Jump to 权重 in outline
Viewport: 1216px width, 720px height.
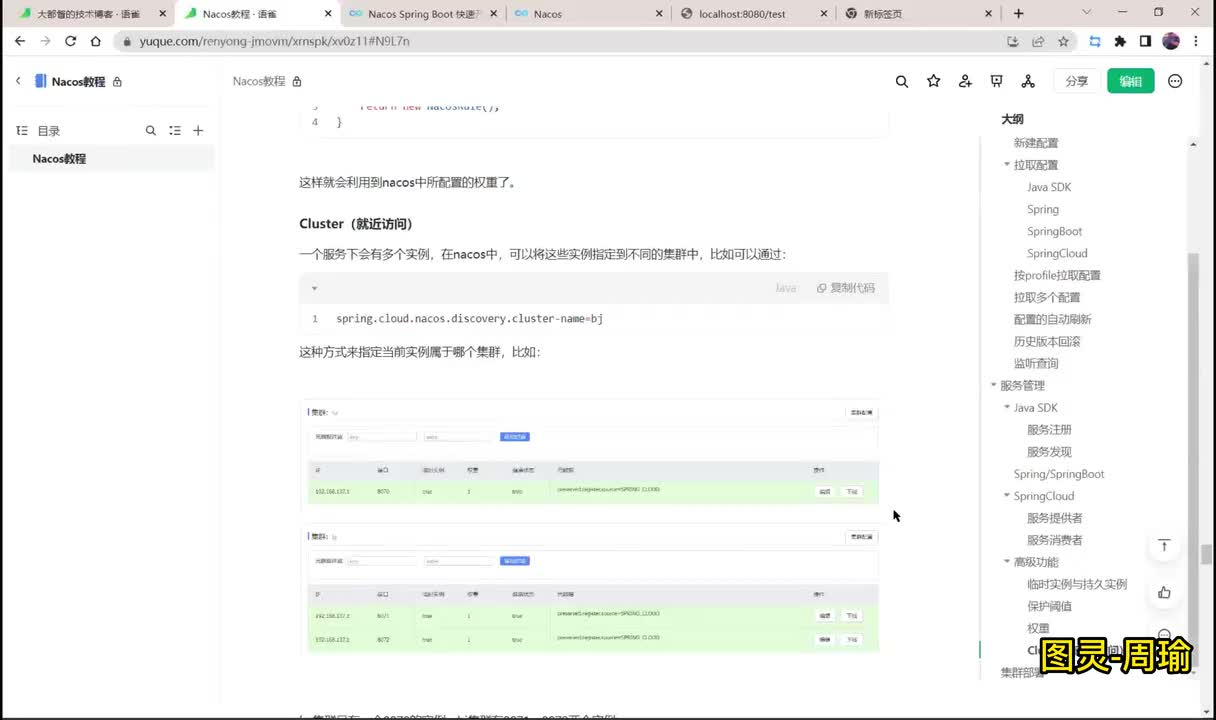click(1038, 628)
